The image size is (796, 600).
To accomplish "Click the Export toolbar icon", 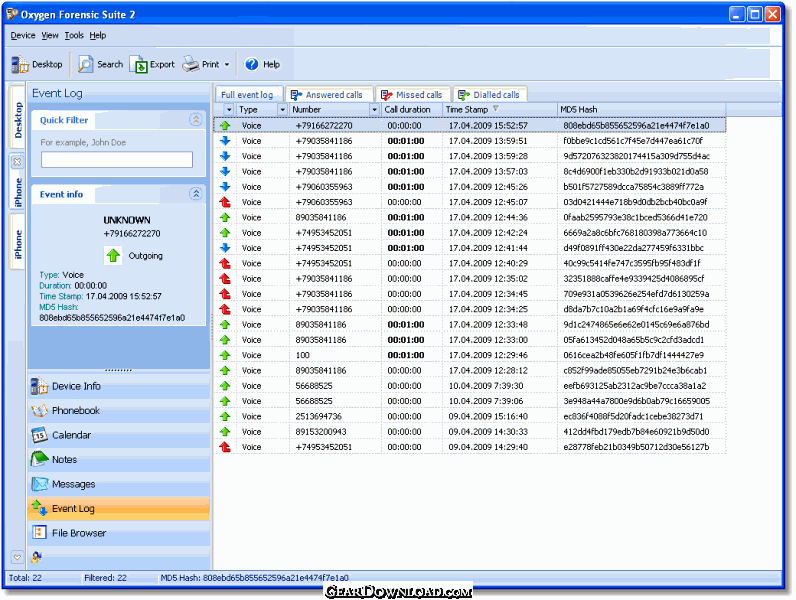I will click(139, 64).
